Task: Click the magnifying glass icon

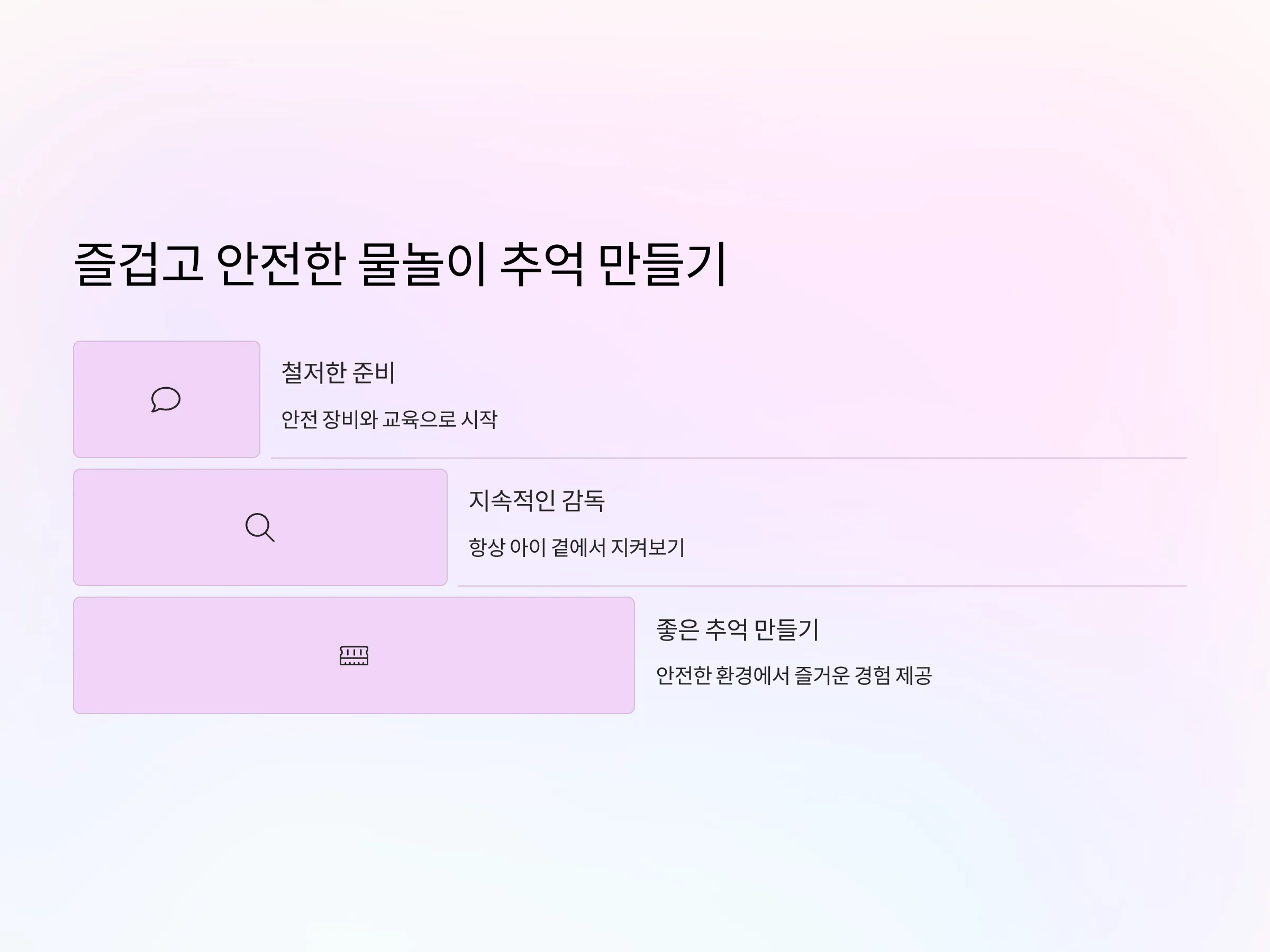Action: (259, 527)
